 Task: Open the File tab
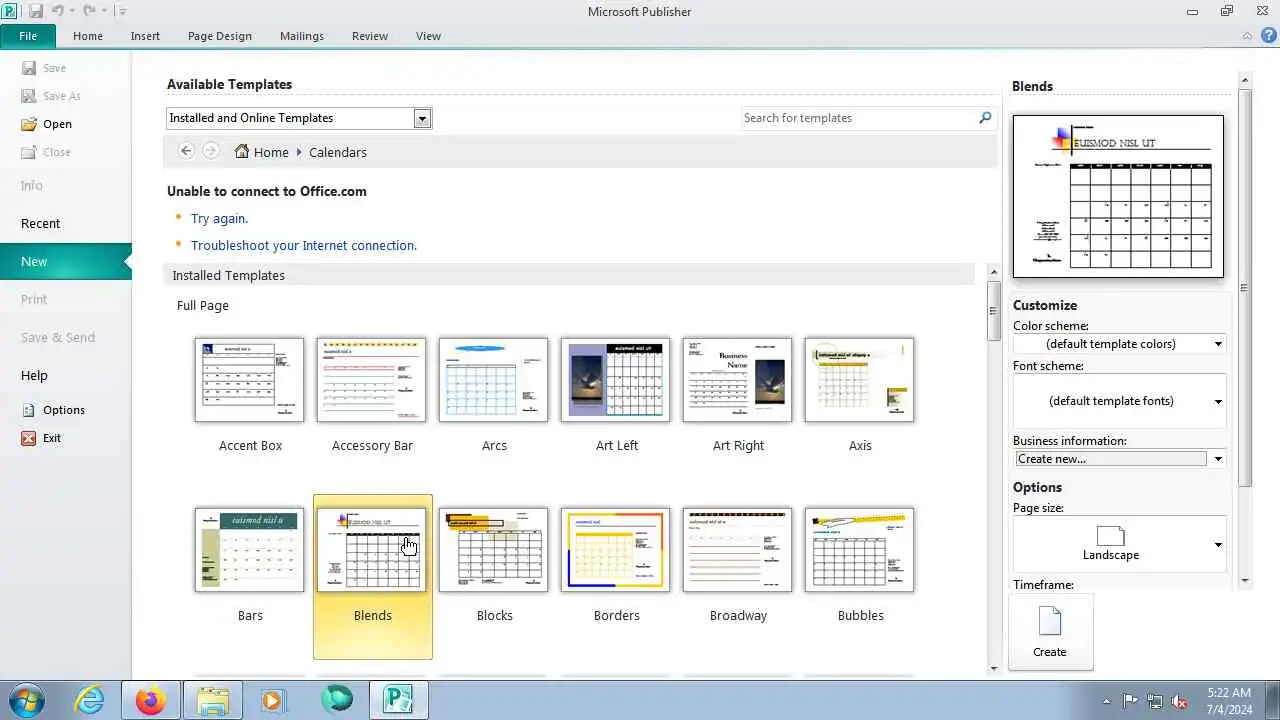click(28, 36)
